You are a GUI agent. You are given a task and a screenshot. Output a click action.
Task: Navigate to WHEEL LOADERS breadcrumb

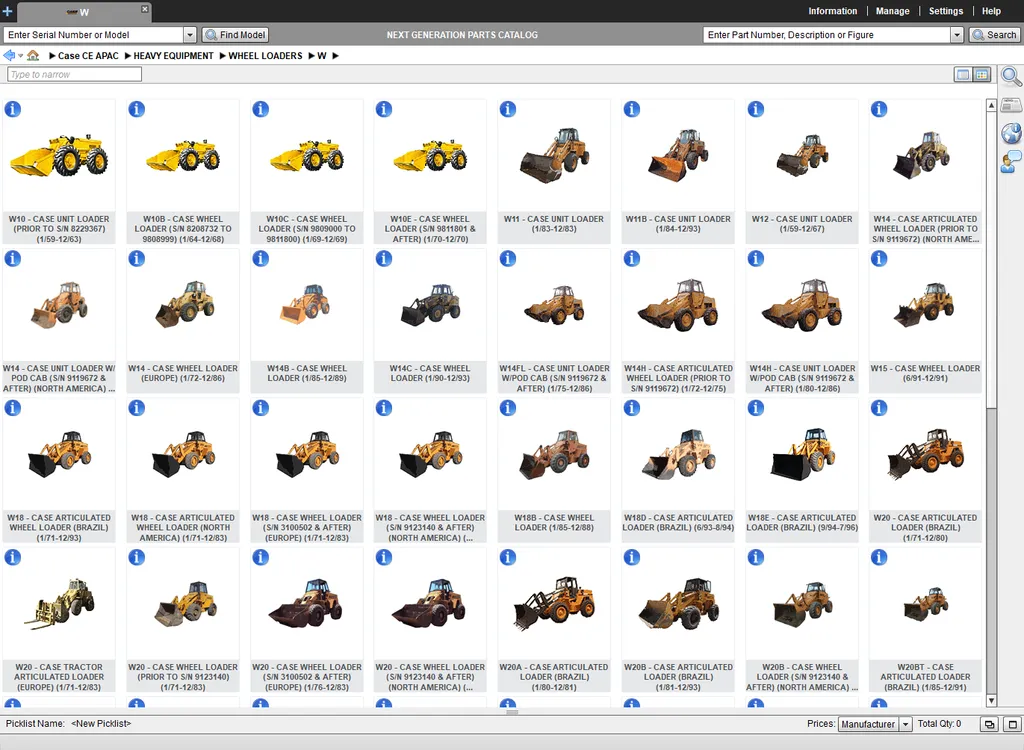pos(265,56)
